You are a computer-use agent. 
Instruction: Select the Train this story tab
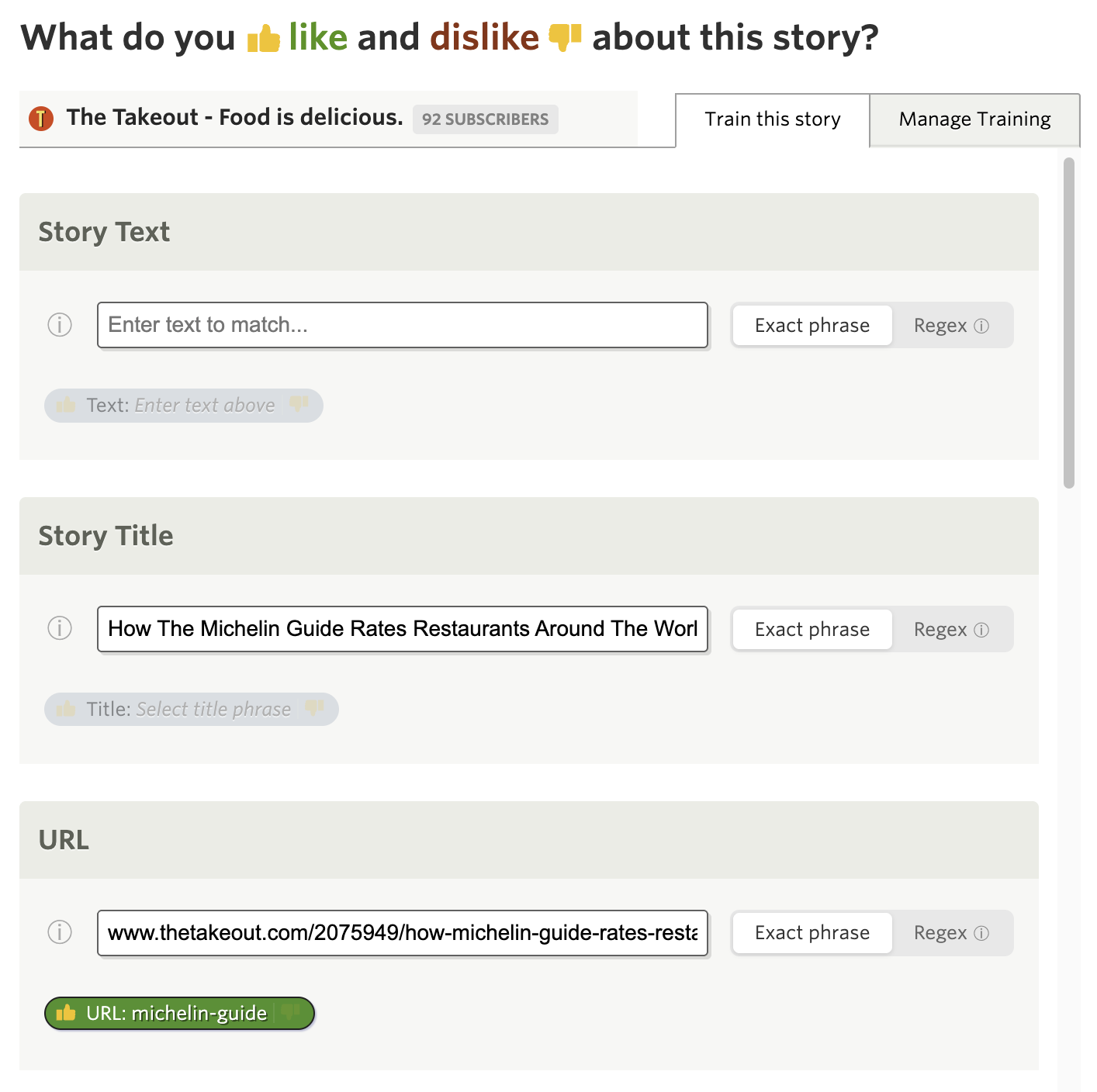point(772,119)
